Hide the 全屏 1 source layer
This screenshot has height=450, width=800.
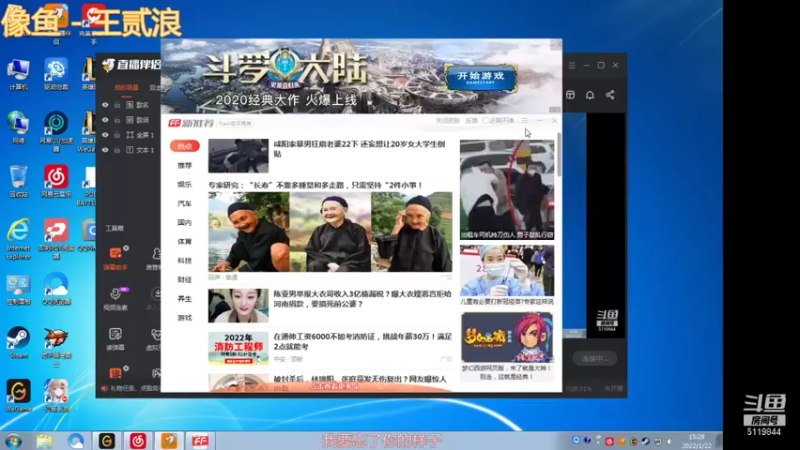click(x=105, y=135)
